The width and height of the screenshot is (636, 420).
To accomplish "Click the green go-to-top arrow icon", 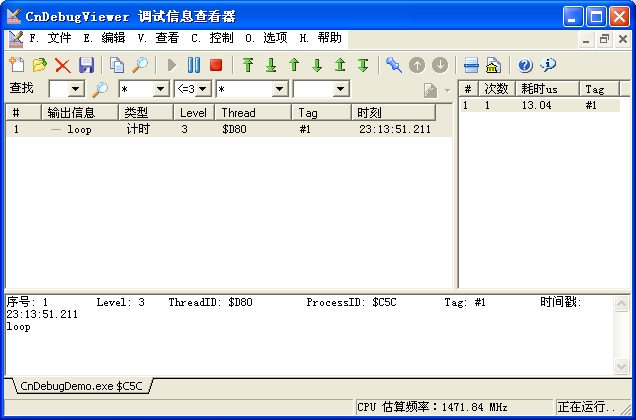I will pos(248,65).
